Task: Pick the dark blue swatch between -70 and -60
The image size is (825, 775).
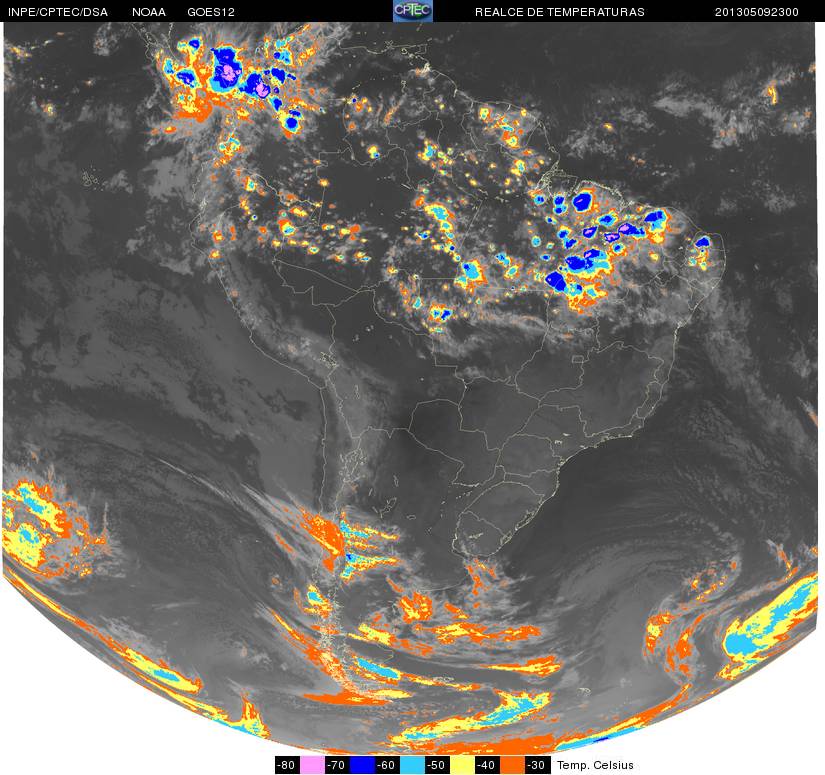Action: (363, 764)
